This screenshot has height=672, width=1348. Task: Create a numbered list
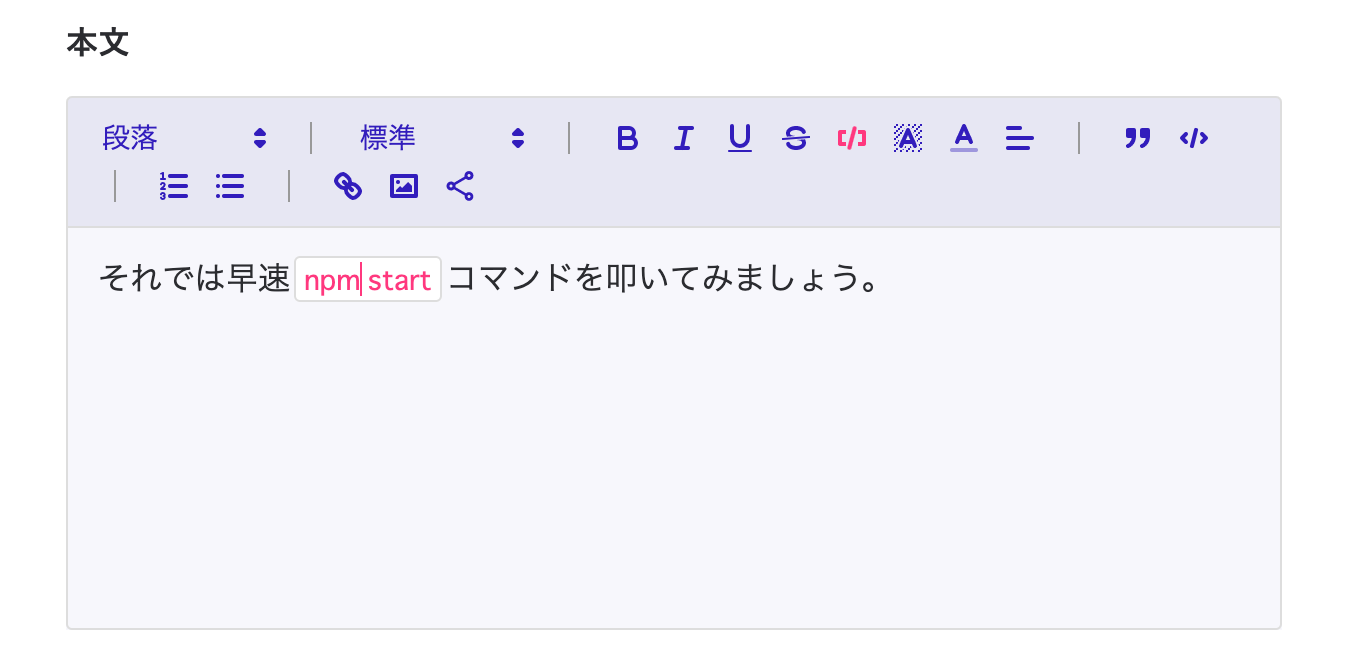click(174, 186)
